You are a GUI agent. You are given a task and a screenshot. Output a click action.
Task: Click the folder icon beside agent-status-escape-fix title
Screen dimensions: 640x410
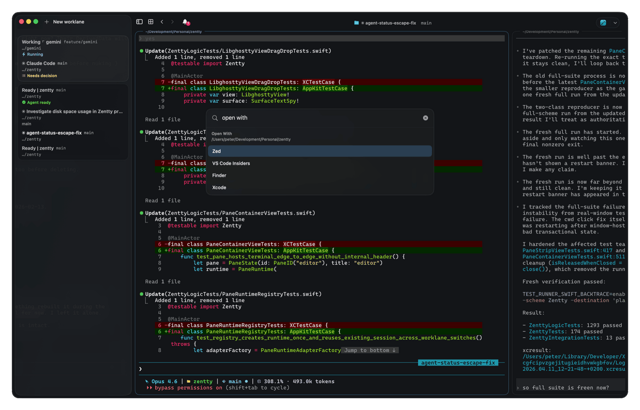[x=356, y=23]
